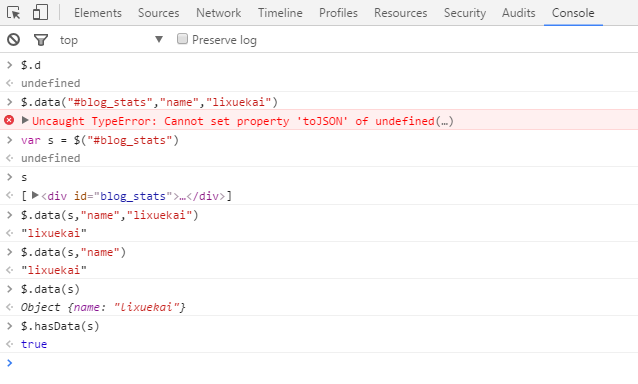The image size is (638, 384).
Task: Click the undefined result below $.d
Action: point(50,83)
